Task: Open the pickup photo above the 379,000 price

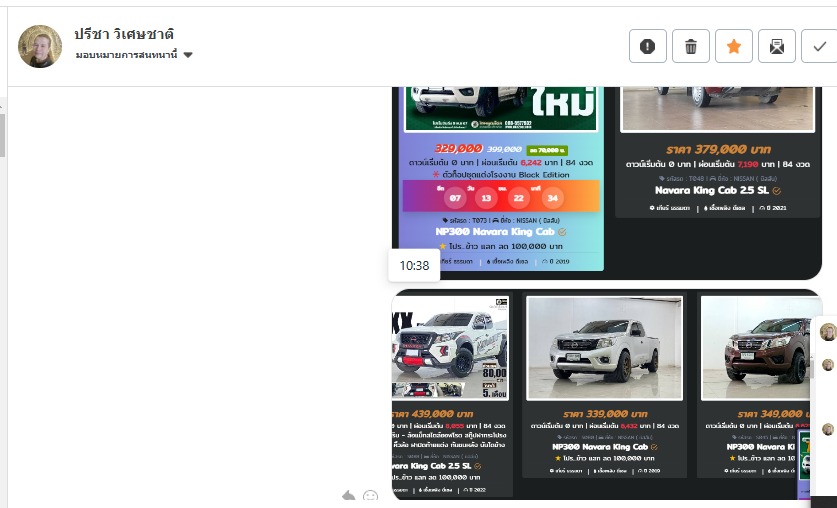Action: (x=718, y=109)
